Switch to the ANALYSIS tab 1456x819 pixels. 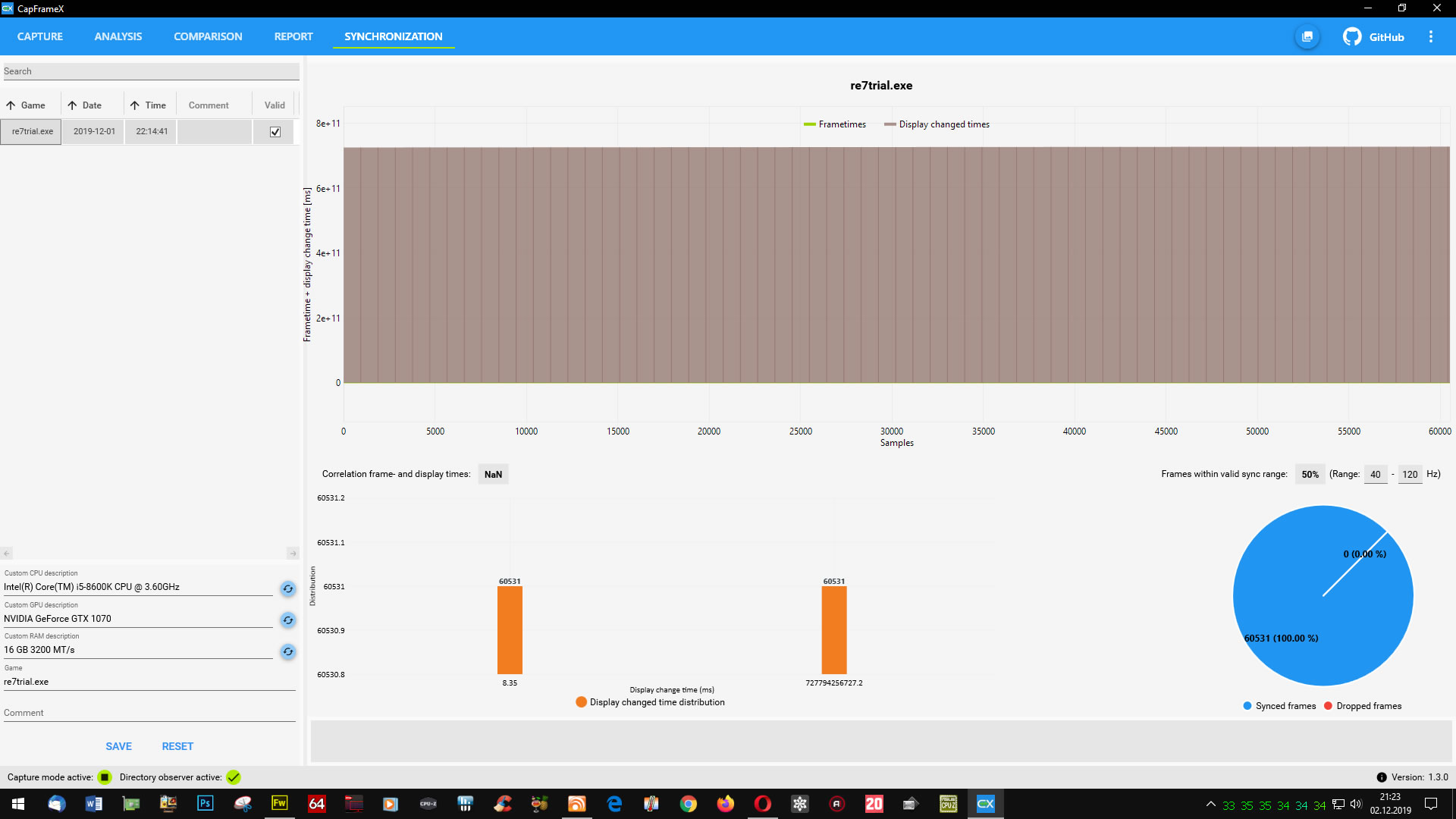pos(118,36)
